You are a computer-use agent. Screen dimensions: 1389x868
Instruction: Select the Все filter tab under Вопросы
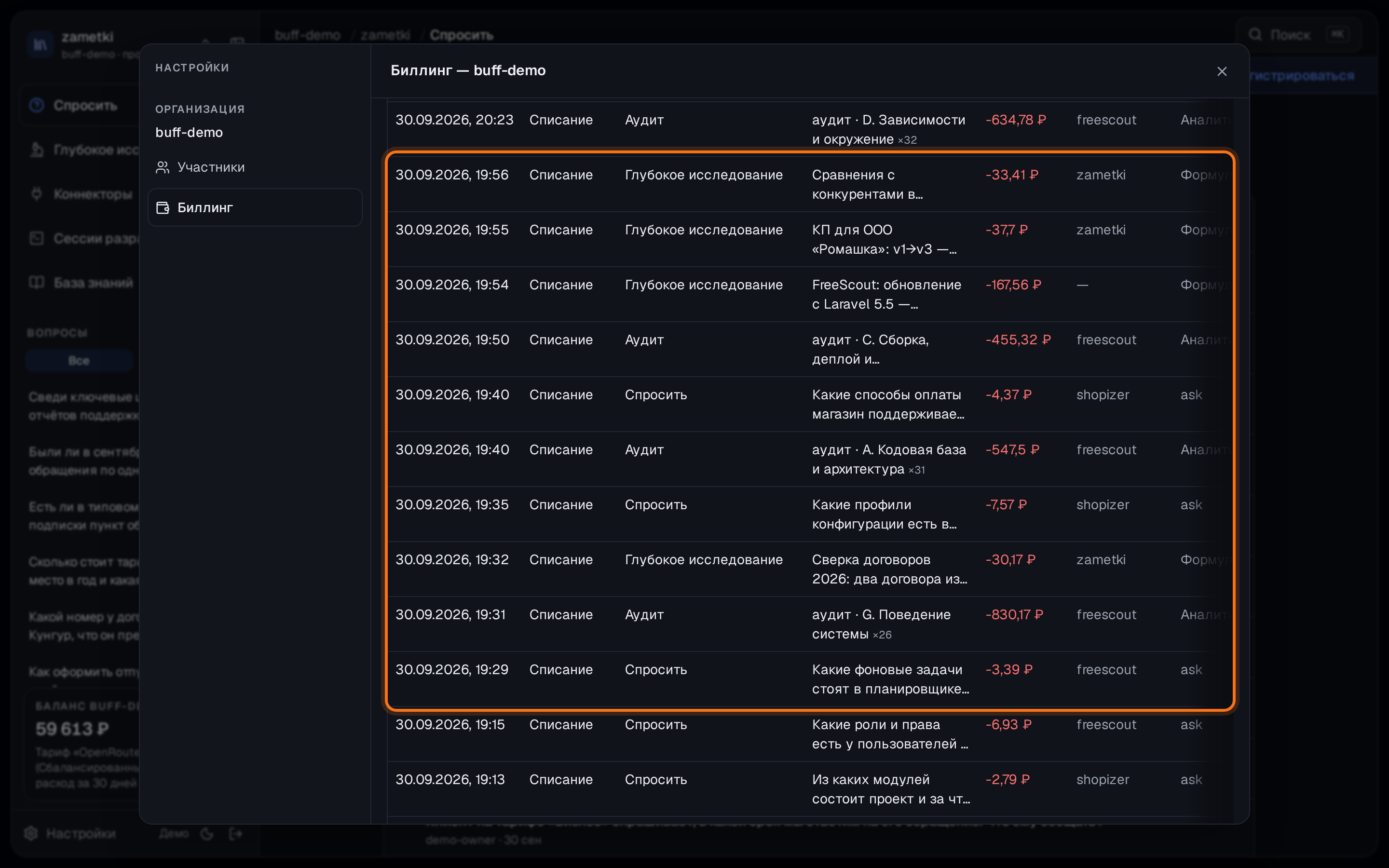(x=79, y=361)
